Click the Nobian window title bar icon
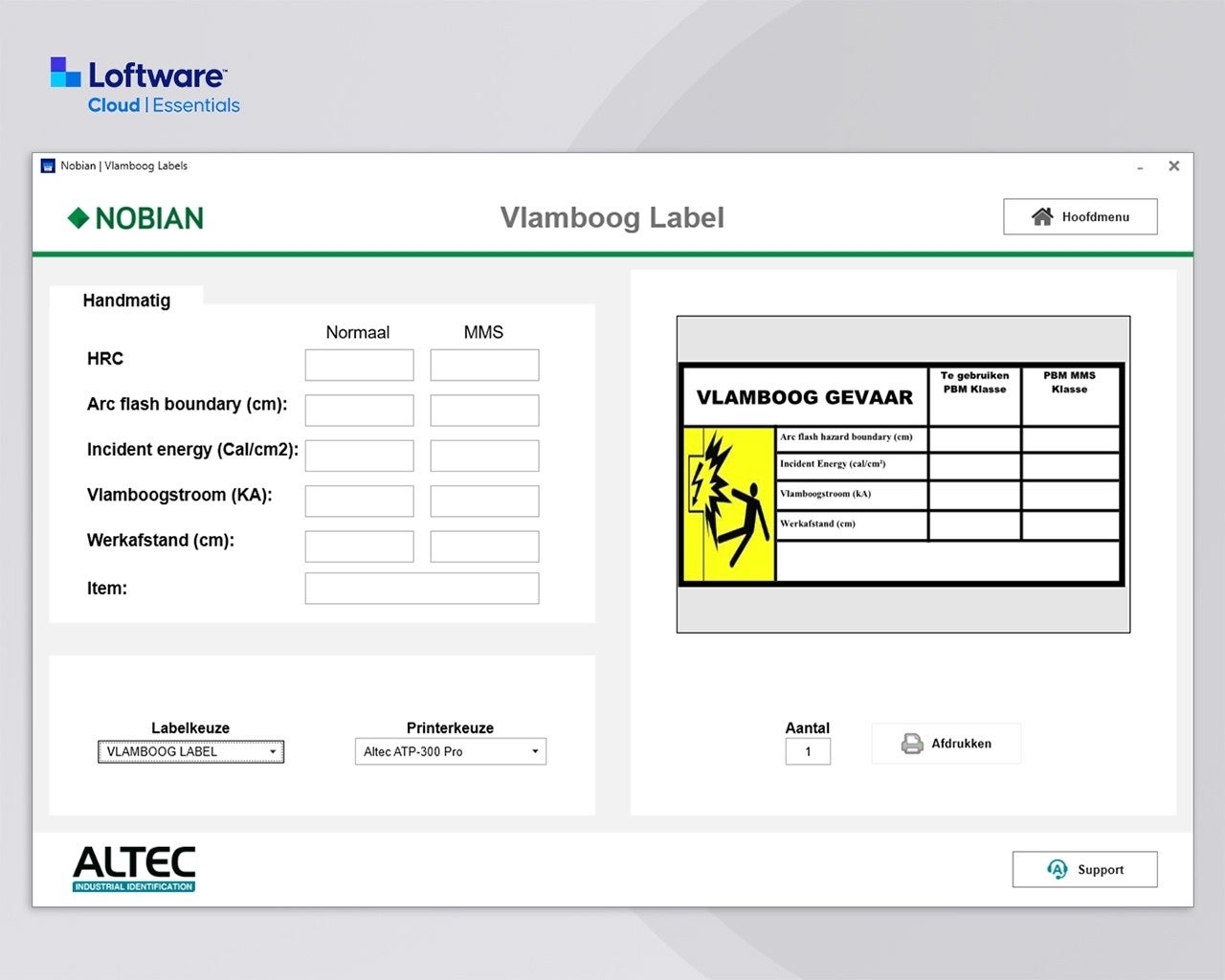The width and height of the screenshot is (1225, 980). point(48,167)
